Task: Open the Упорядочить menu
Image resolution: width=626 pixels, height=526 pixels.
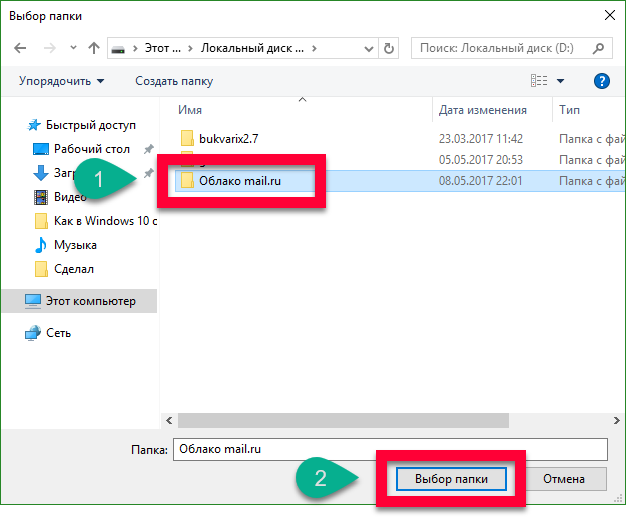Action: coord(61,81)
